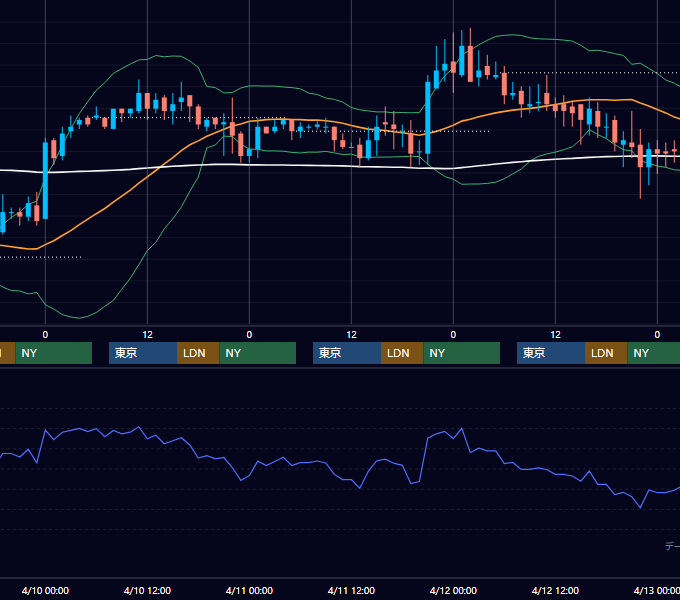Click the LDN session block for 4/10
Viewport: 680px width, 600px height.
click(x=198, y=353)
